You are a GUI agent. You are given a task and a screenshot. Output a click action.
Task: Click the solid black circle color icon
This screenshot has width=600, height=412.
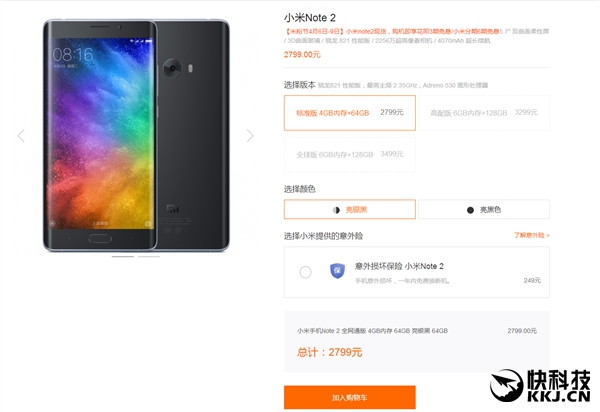[x=470, y=210]
